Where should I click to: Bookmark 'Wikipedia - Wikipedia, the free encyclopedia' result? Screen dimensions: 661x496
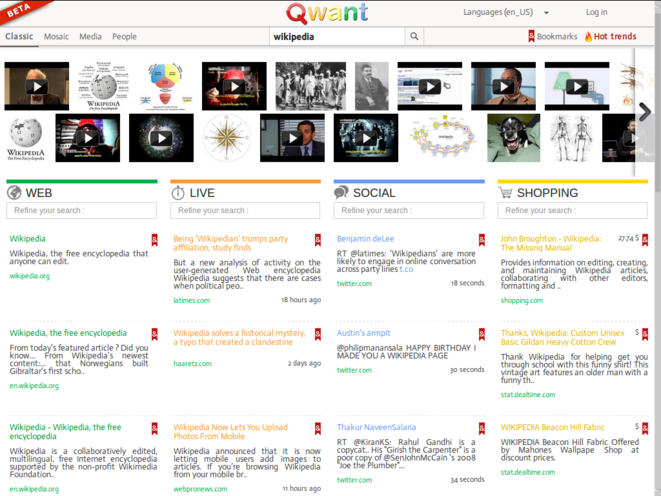pyautogui.click(x=155, y=429)
